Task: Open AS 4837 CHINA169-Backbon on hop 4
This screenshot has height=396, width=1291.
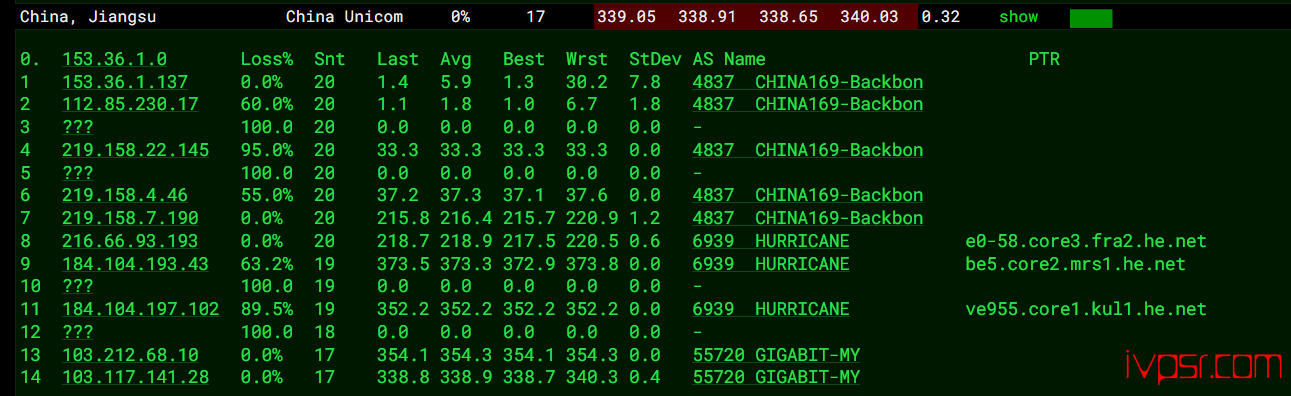Action: 808,150
